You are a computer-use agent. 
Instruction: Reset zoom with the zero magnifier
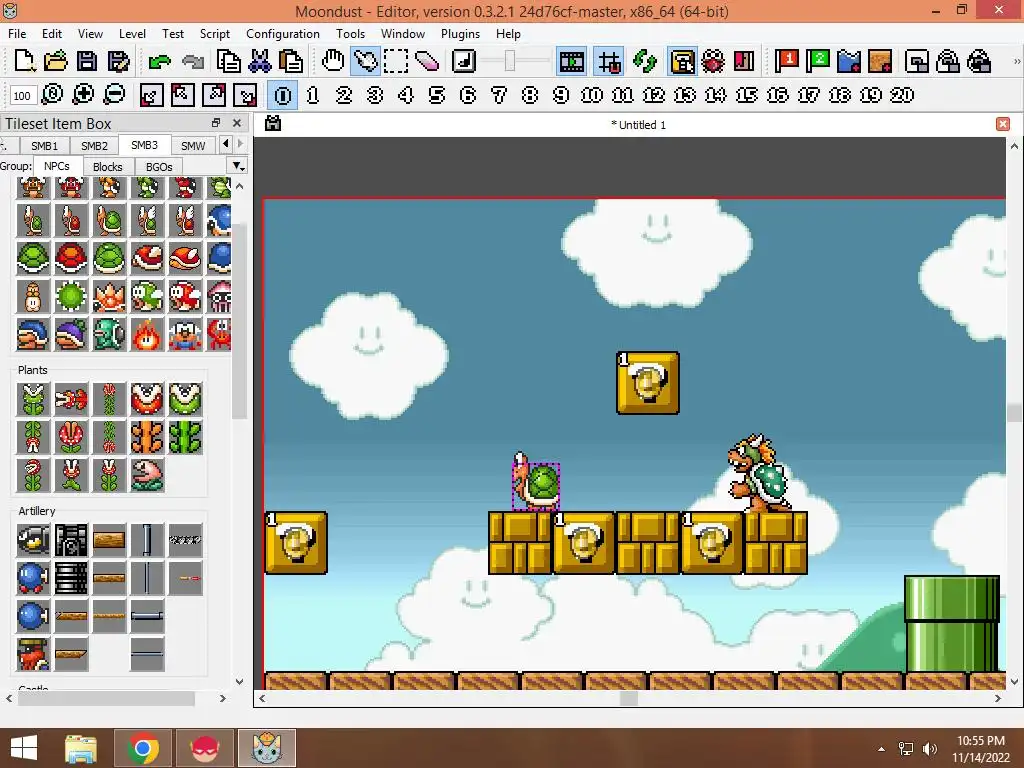52,95
